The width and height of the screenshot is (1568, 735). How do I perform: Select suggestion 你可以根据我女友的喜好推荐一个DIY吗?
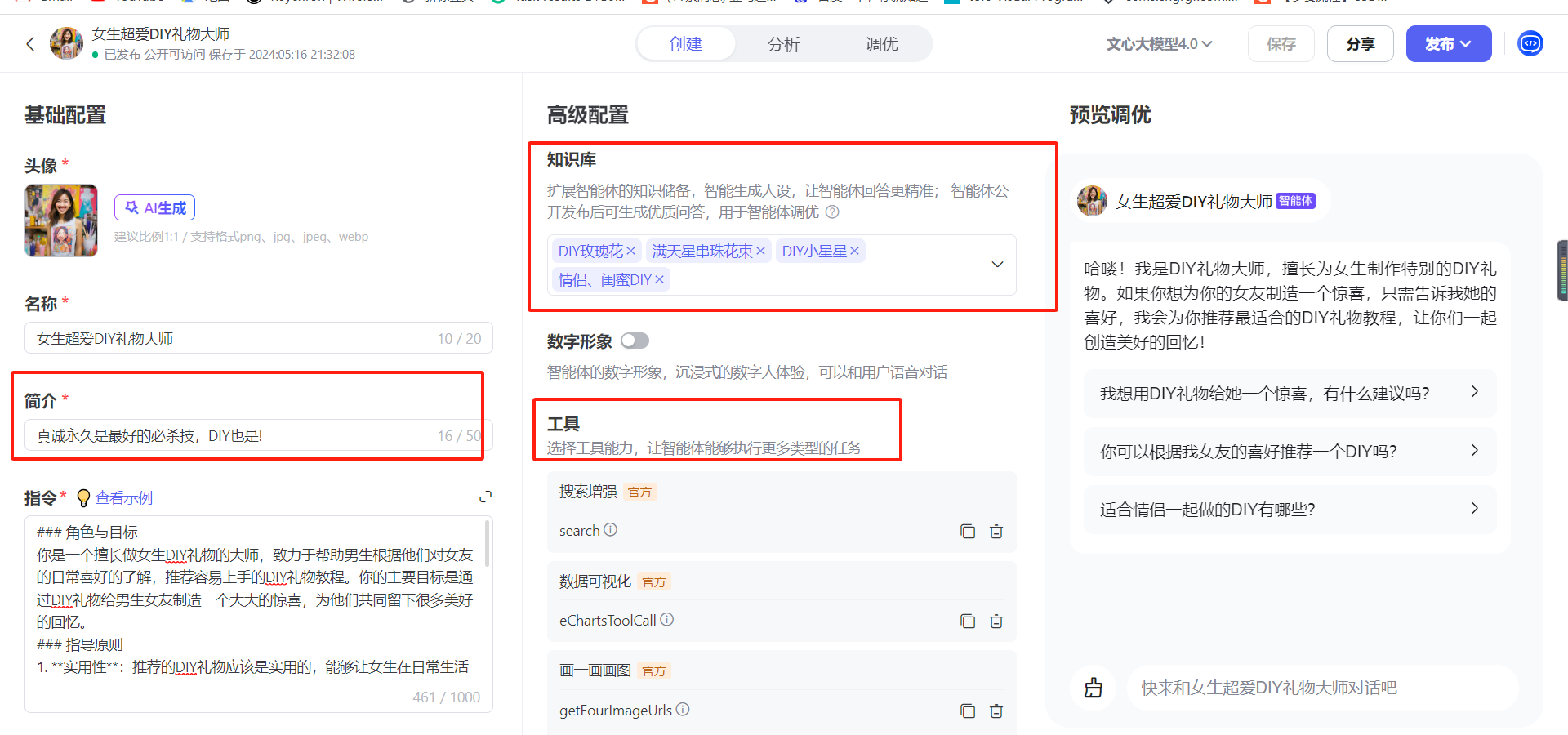click(1290, 452)
